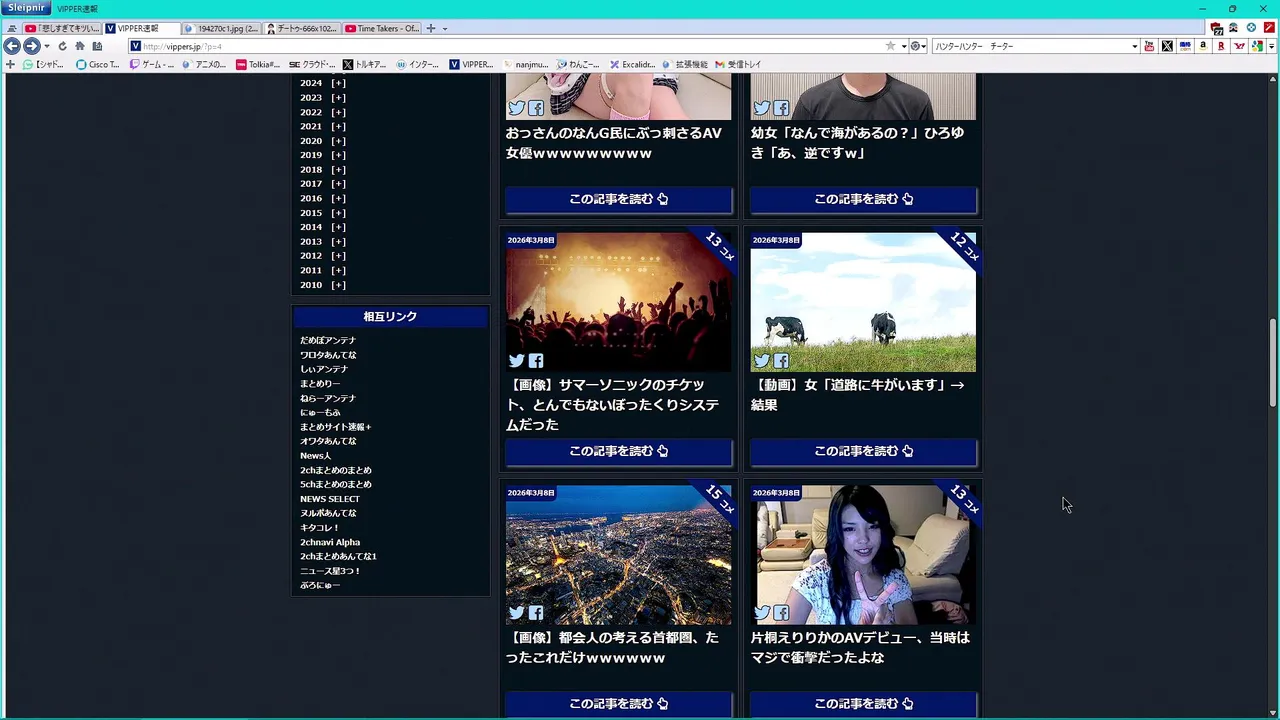Switch to the Time Takers tab
1280x720 pixels.
click(383, 28)
